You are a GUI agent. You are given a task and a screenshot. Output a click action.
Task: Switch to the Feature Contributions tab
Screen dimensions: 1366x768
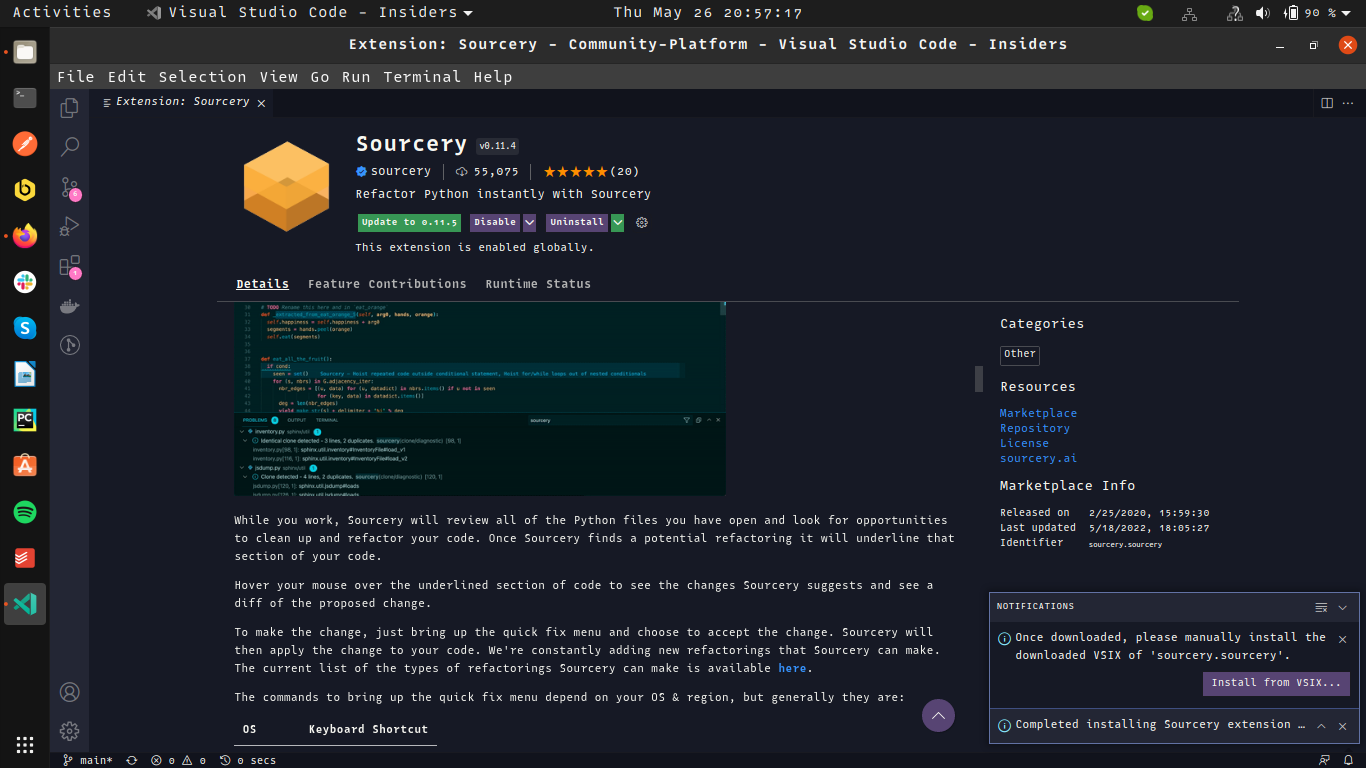pyautogui.click(x=387, y=284)
